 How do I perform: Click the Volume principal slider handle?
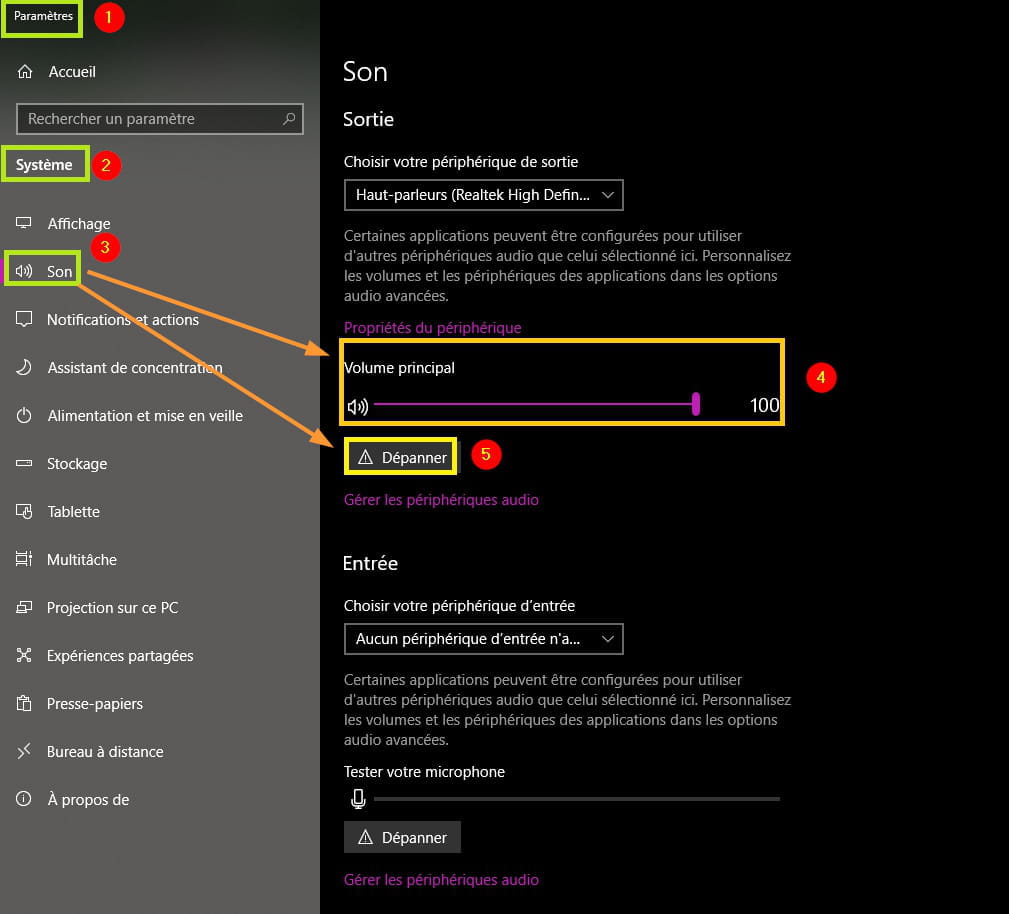[696, 404]
